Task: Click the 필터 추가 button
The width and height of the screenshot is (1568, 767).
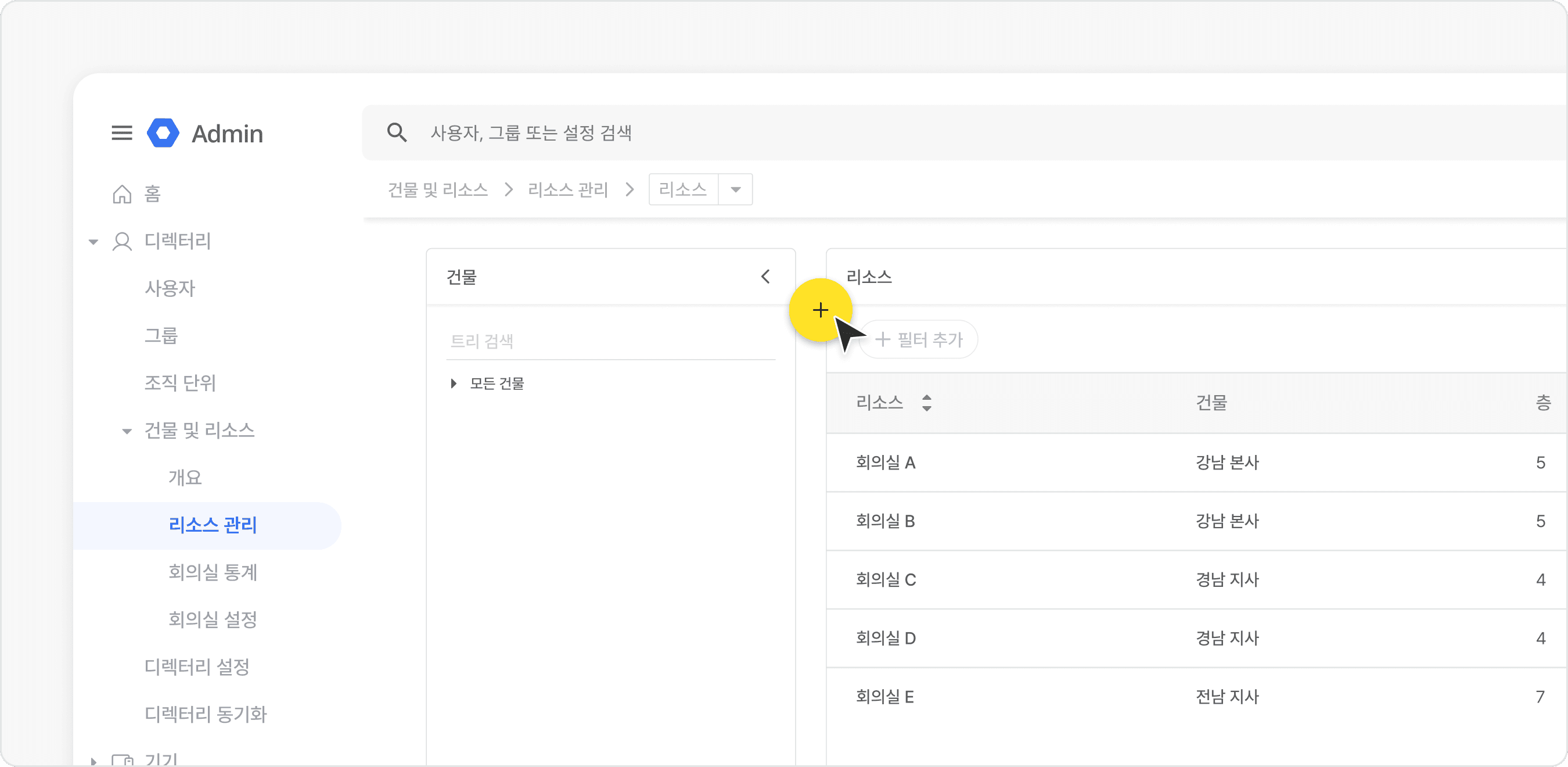Action: [x=918, y=339]
